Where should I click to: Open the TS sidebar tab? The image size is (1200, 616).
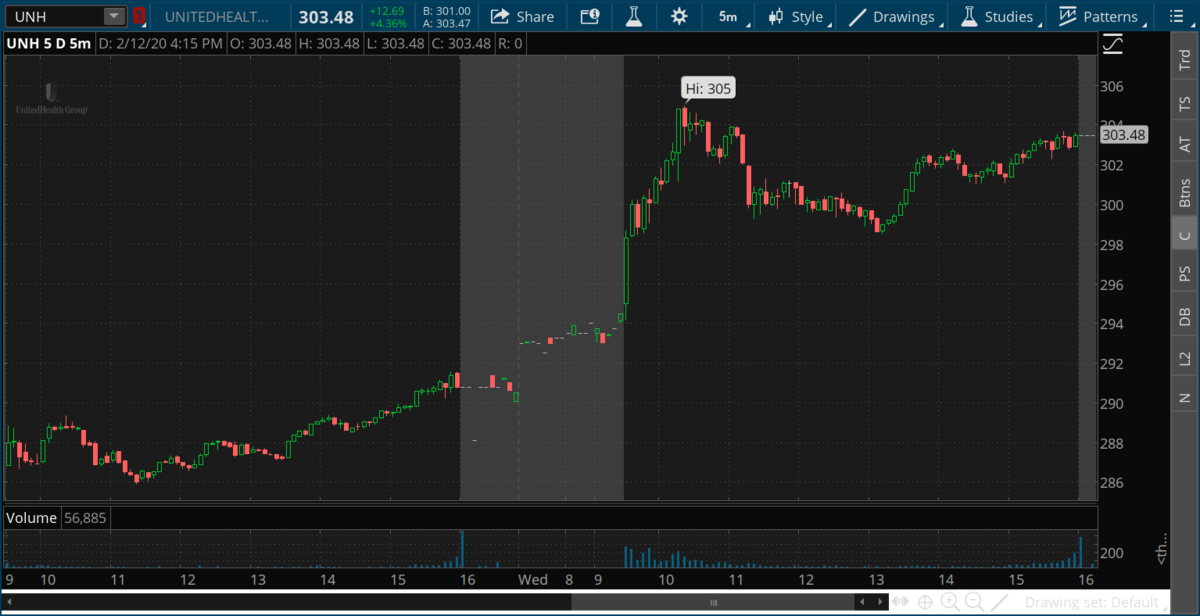pyautogui.click(x=1185, y=103)
